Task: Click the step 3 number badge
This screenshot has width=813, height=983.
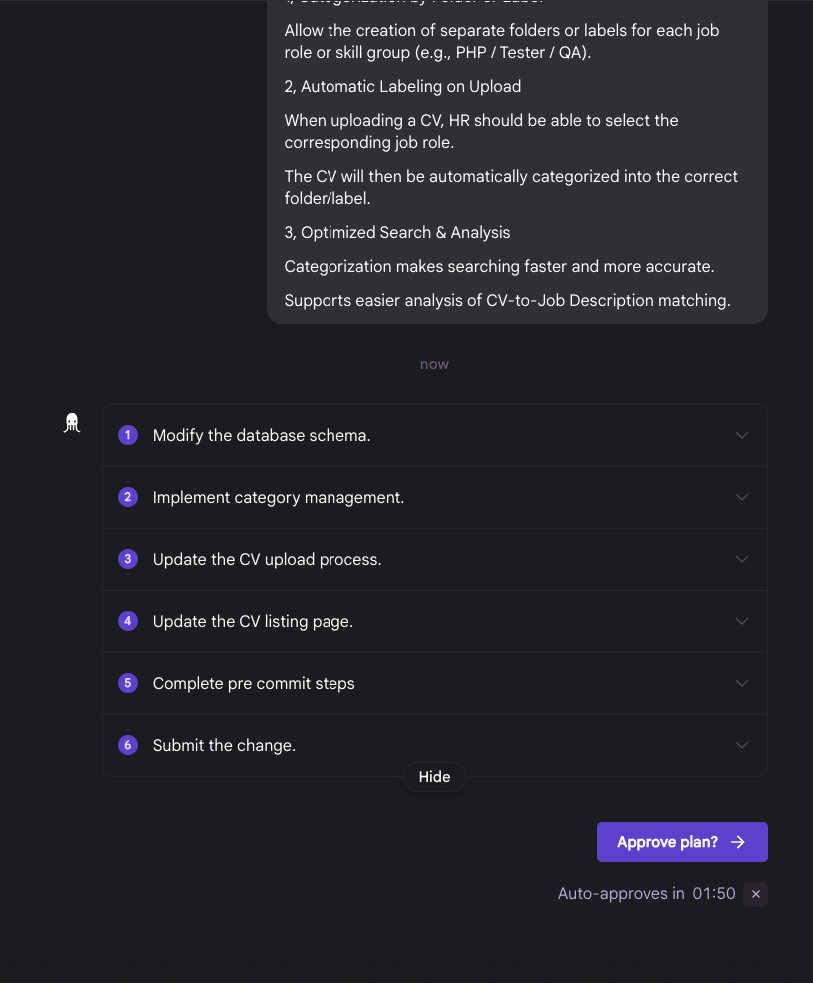Action: [x=128, y=559]
